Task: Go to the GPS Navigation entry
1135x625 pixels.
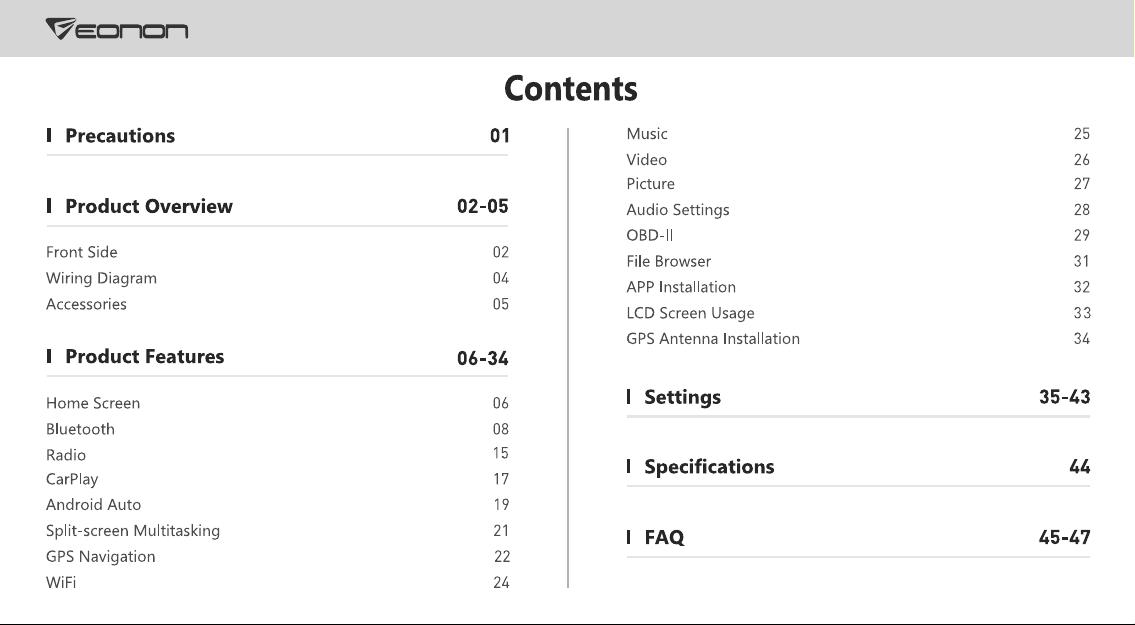Action: pyautogui.click(x=101, y=557)
